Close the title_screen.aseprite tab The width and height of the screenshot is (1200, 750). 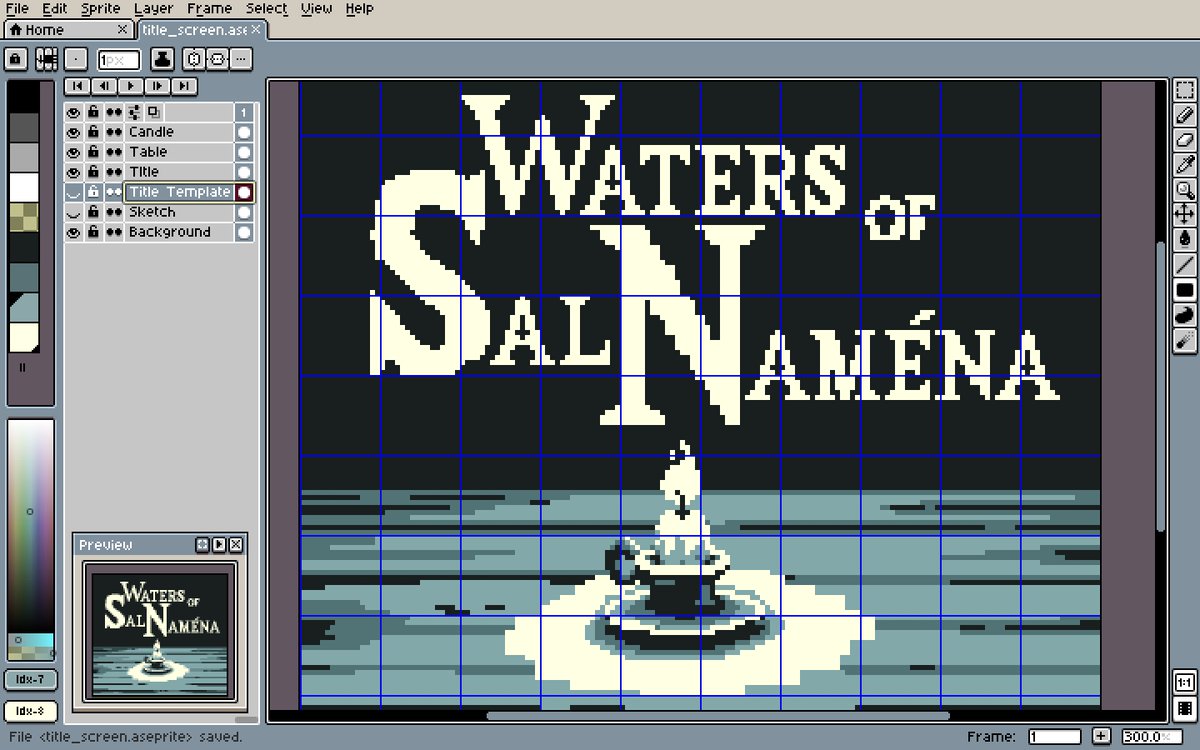tap(256, 30)
